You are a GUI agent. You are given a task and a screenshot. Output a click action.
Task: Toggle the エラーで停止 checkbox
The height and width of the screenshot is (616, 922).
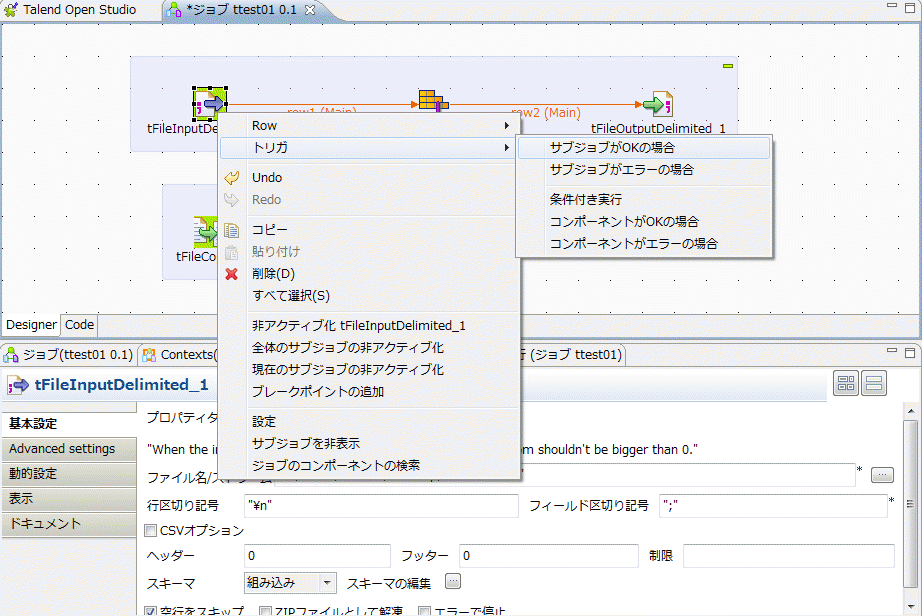[x=425, y=611]
